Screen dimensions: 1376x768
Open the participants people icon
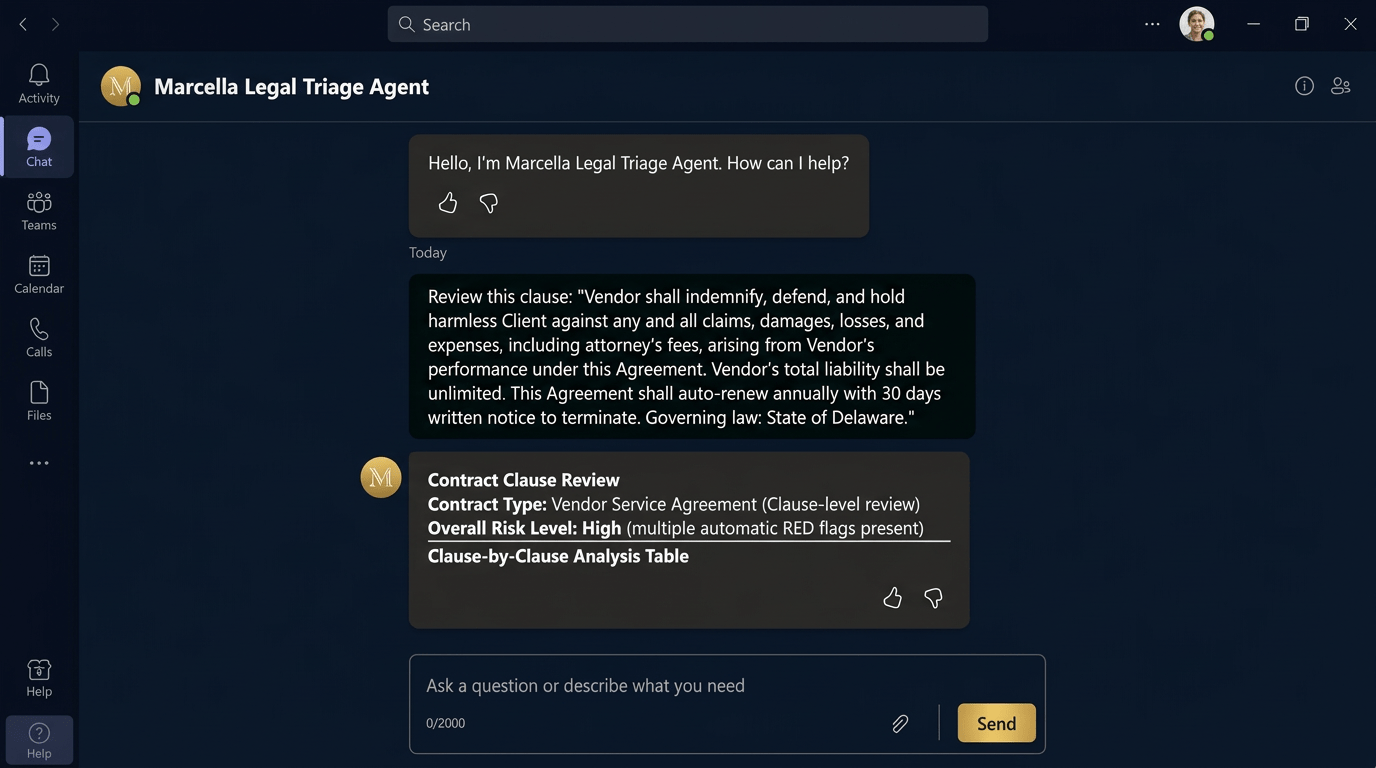pos(1341,86)
